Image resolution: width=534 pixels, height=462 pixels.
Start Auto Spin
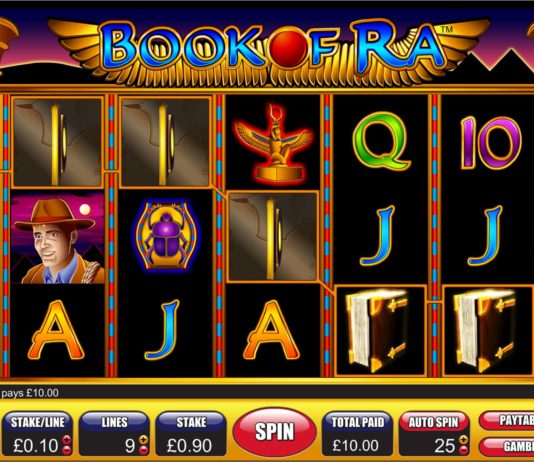[x=434, y=422]
